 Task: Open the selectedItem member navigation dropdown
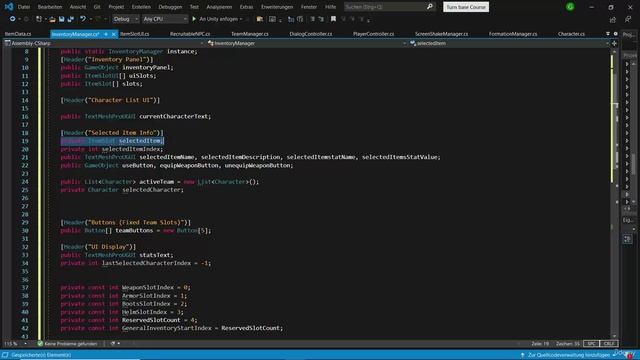click(x=509, y=43)
